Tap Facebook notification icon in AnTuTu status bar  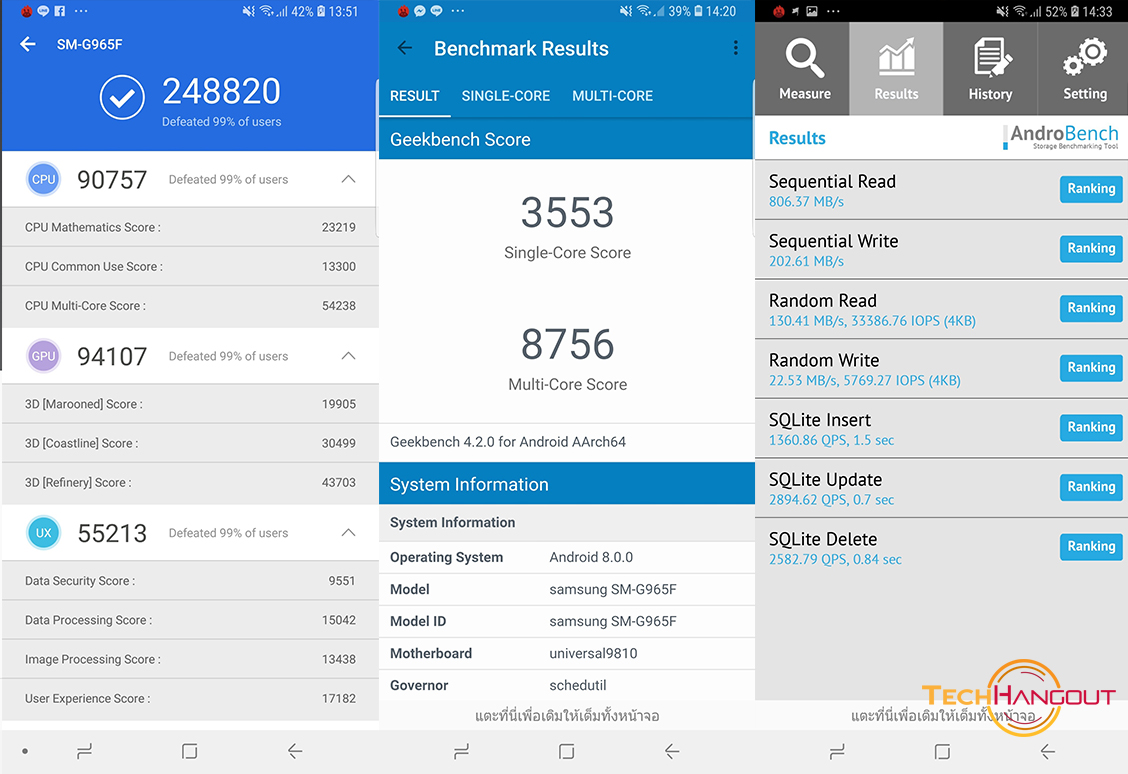tap(60, 12)
